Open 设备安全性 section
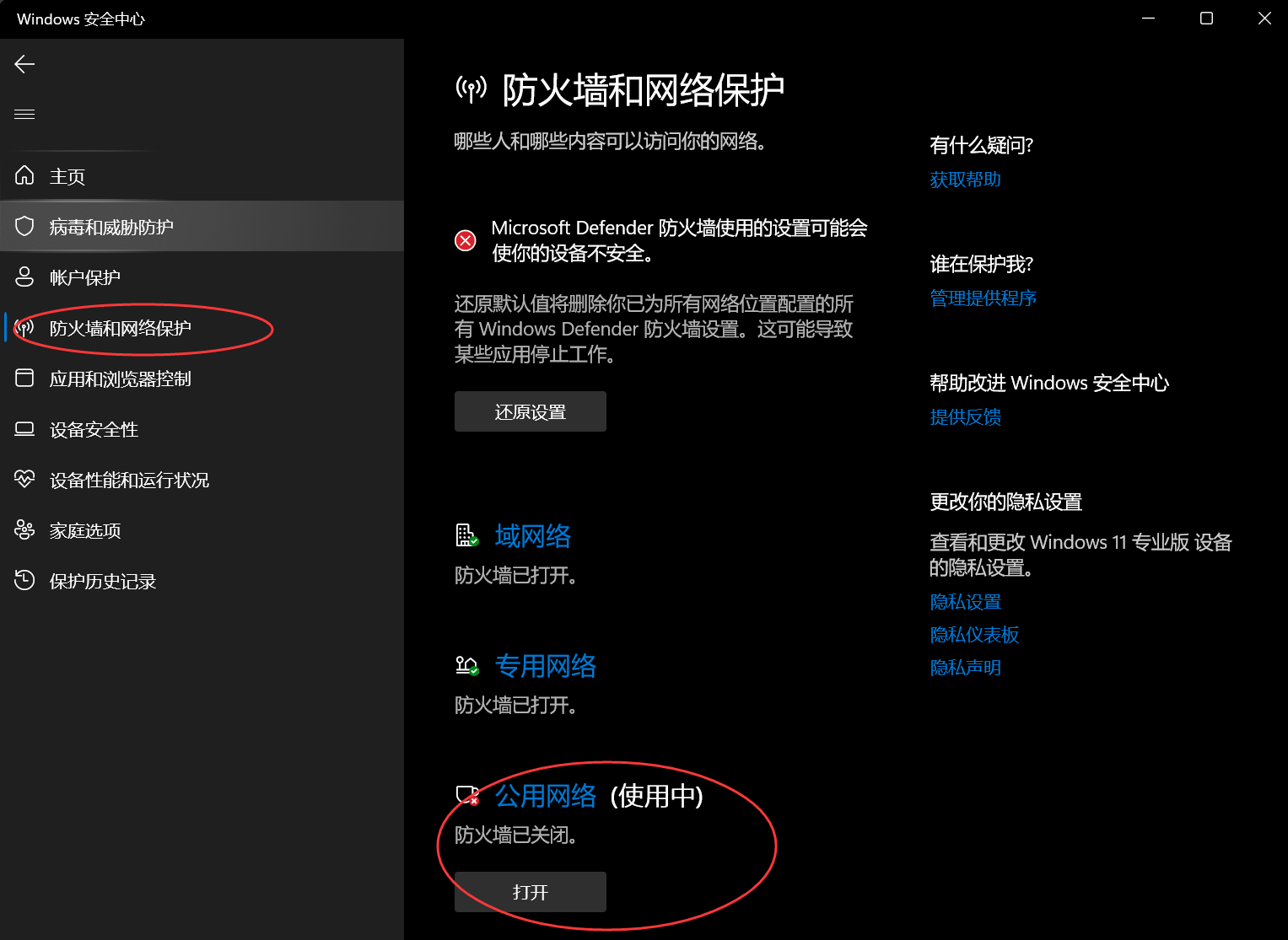 [x=202, y=429]
